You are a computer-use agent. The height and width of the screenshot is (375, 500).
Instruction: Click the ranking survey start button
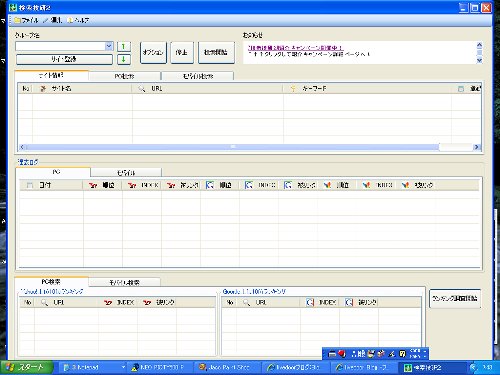(x=455, y=299)
